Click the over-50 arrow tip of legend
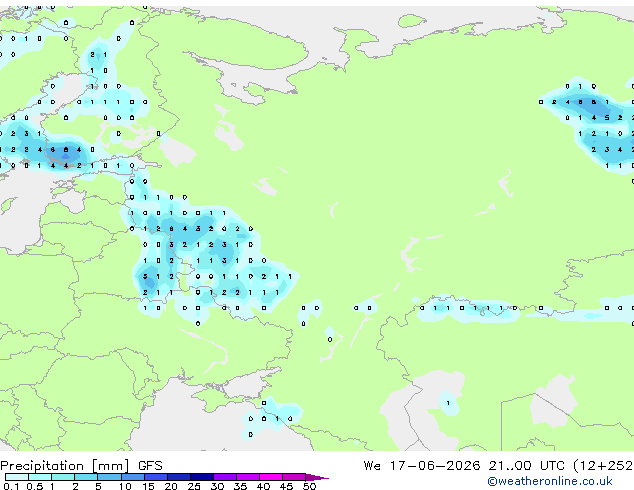 click(x=317, y=477)
